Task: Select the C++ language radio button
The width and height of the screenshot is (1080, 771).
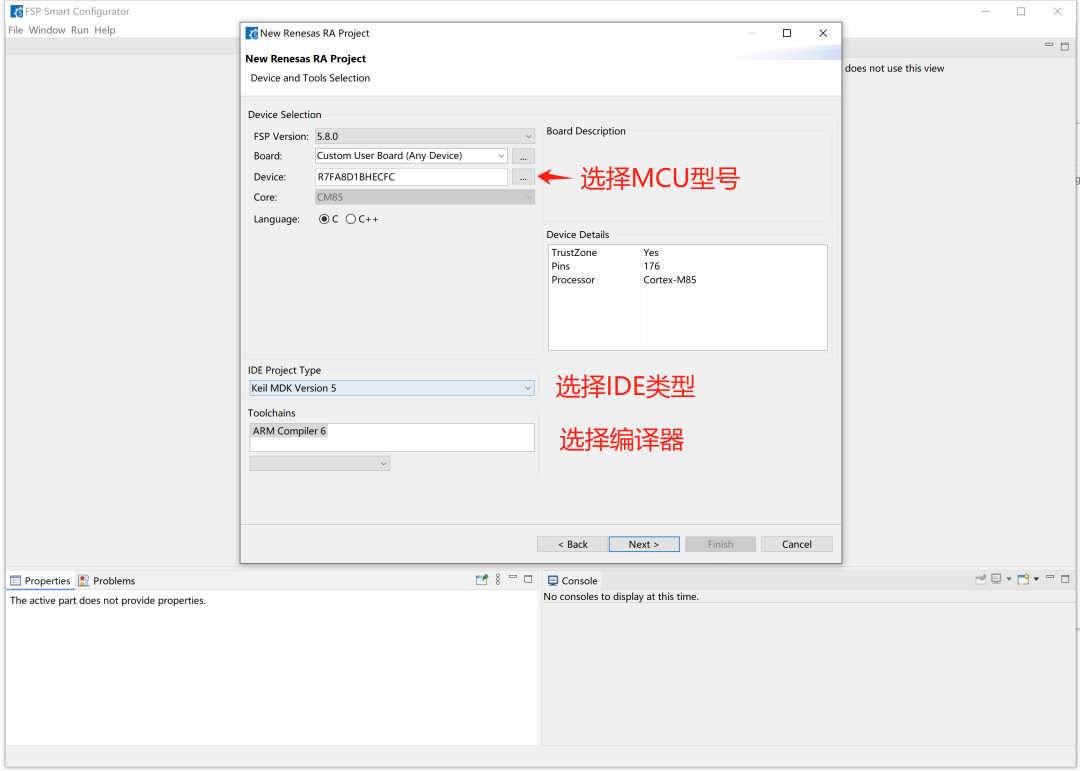Action: pos(351,219)
